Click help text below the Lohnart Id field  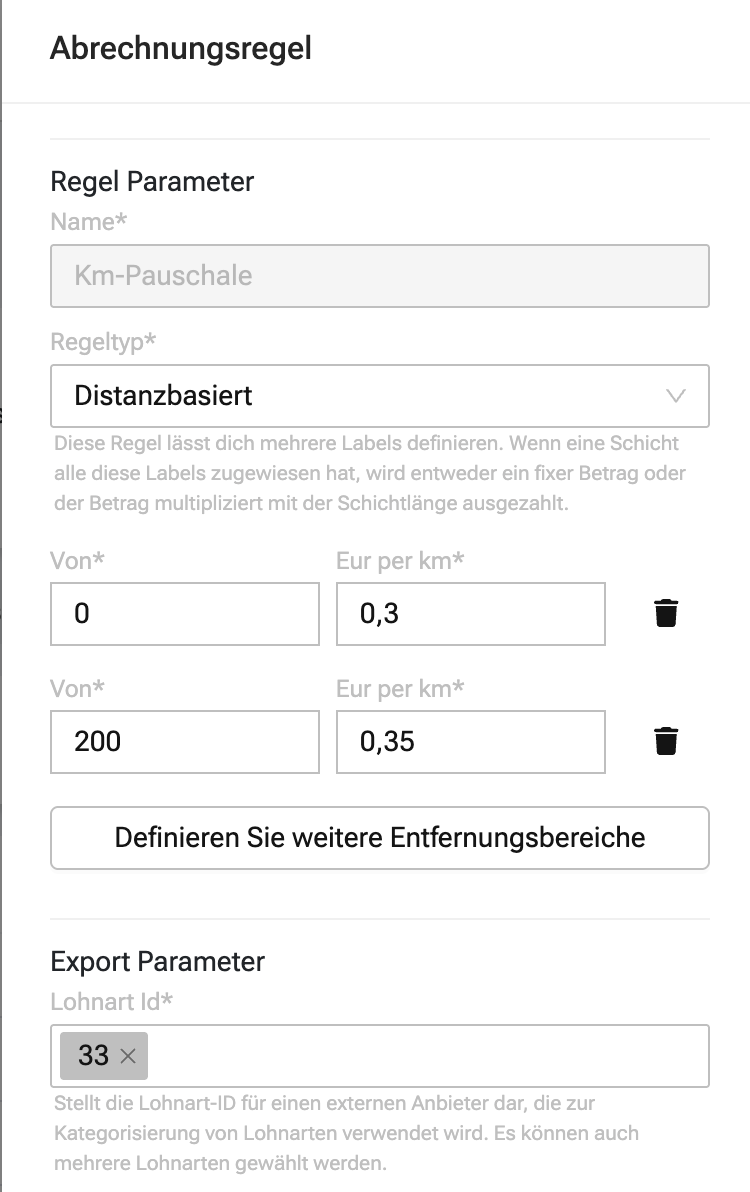tap(347, 1133)
